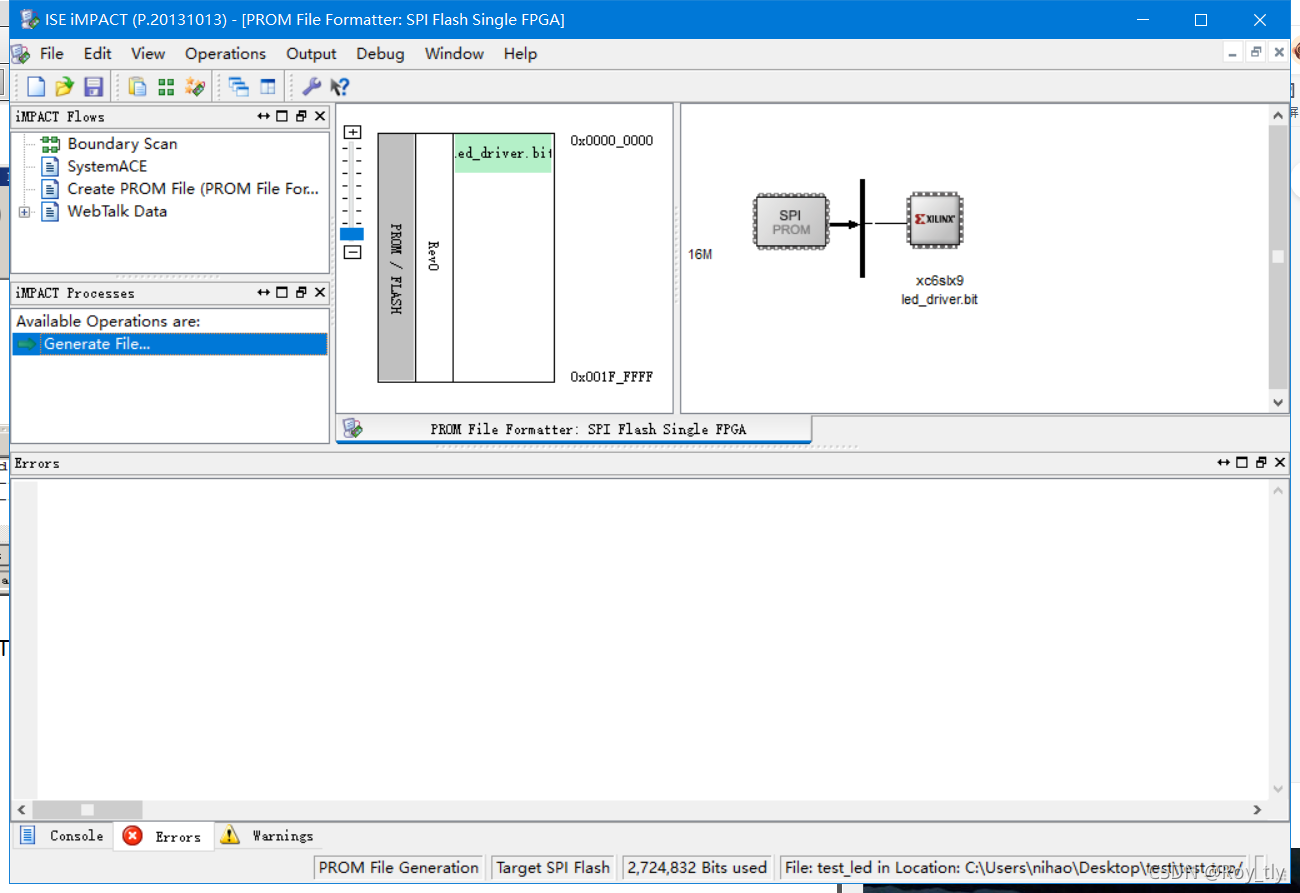
Task: Float the Errors panel
Action: point(1261,462)
